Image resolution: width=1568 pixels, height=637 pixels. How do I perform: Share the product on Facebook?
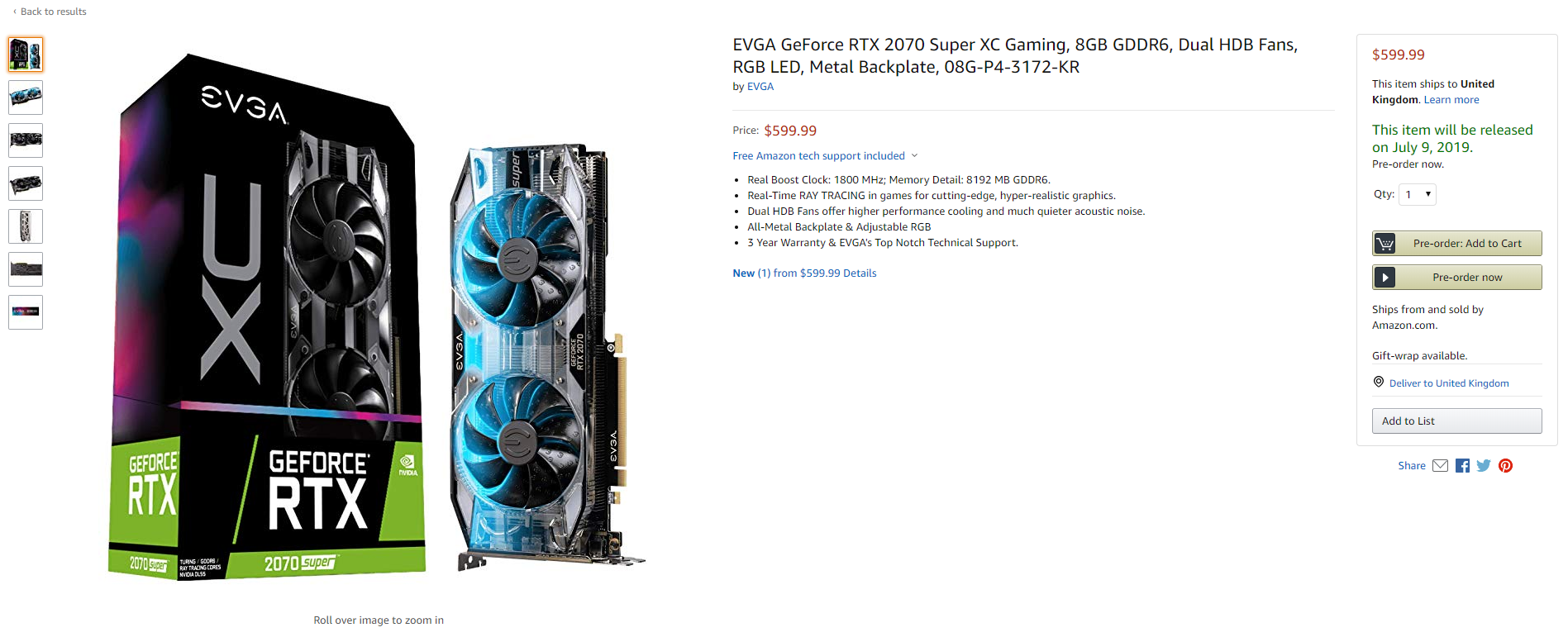click(x=1462, y=465)
